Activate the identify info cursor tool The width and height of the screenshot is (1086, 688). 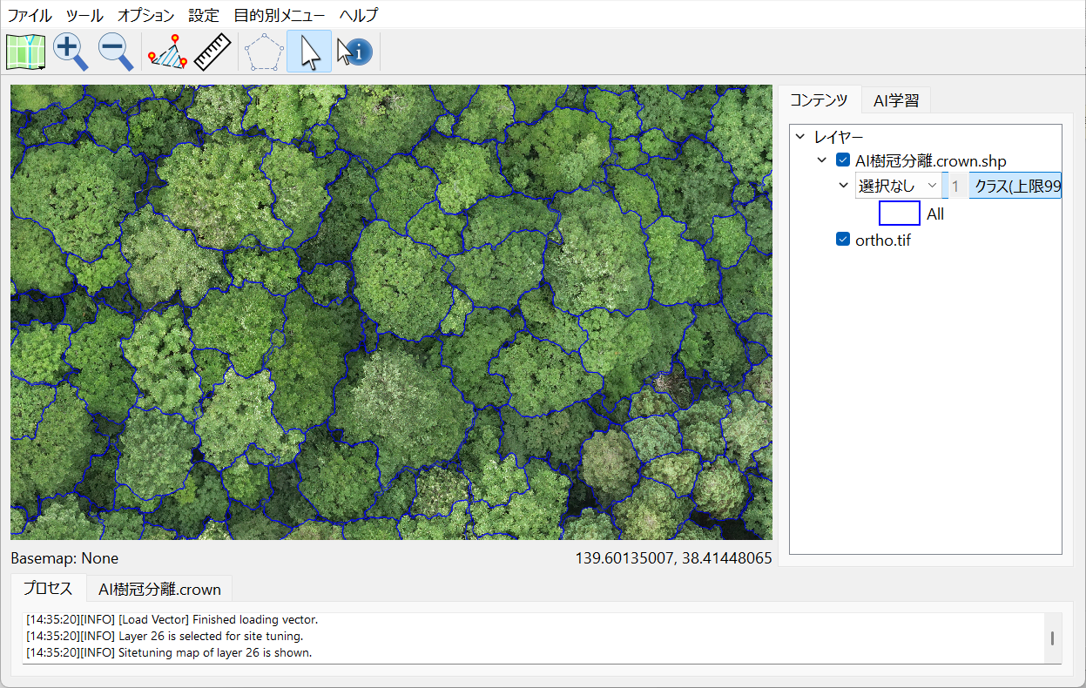click(354, 52)
